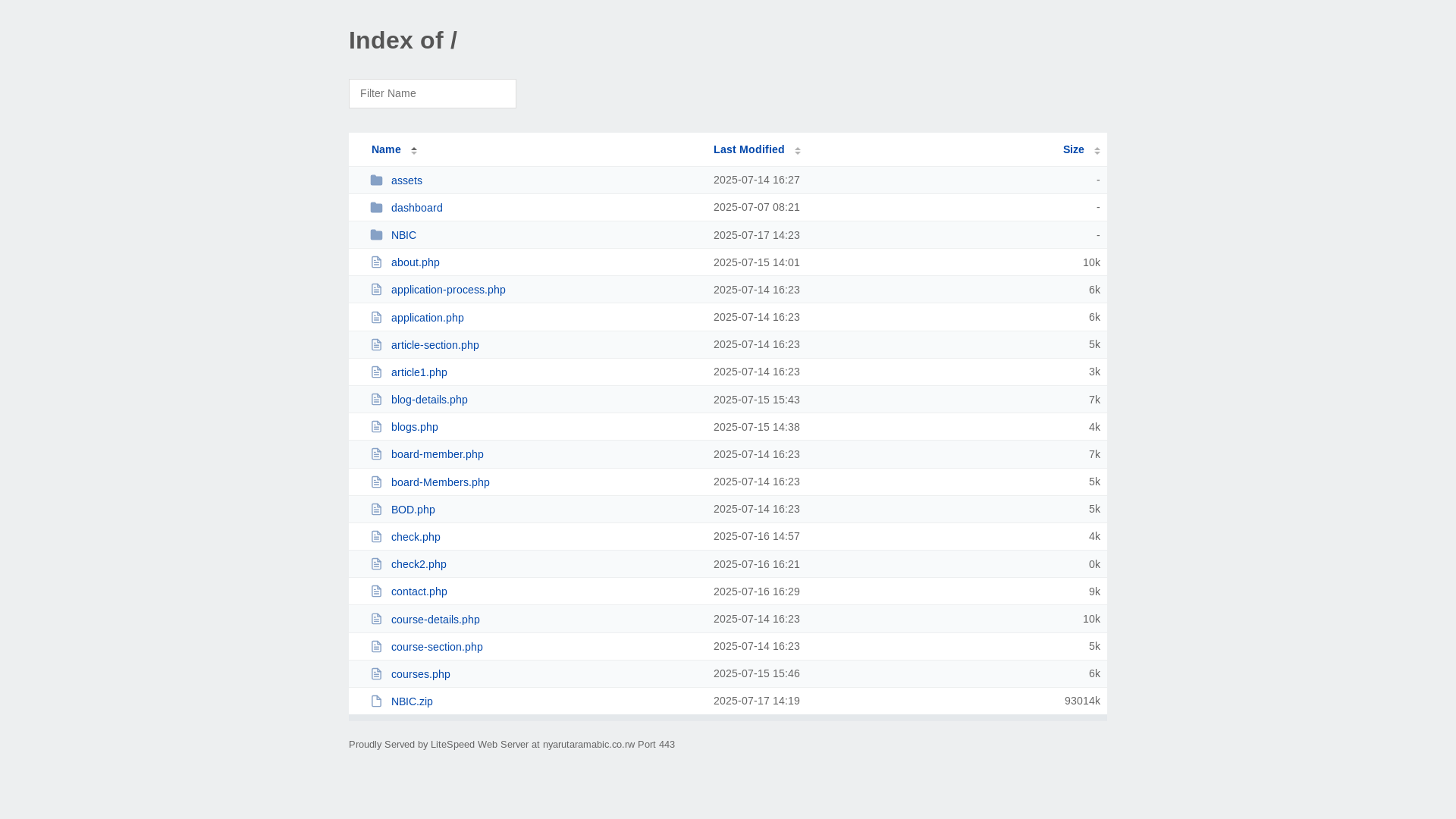This screenshot has height=819, width=1456.
Task: Click the file icon beside courses.php
Action: 376,674
